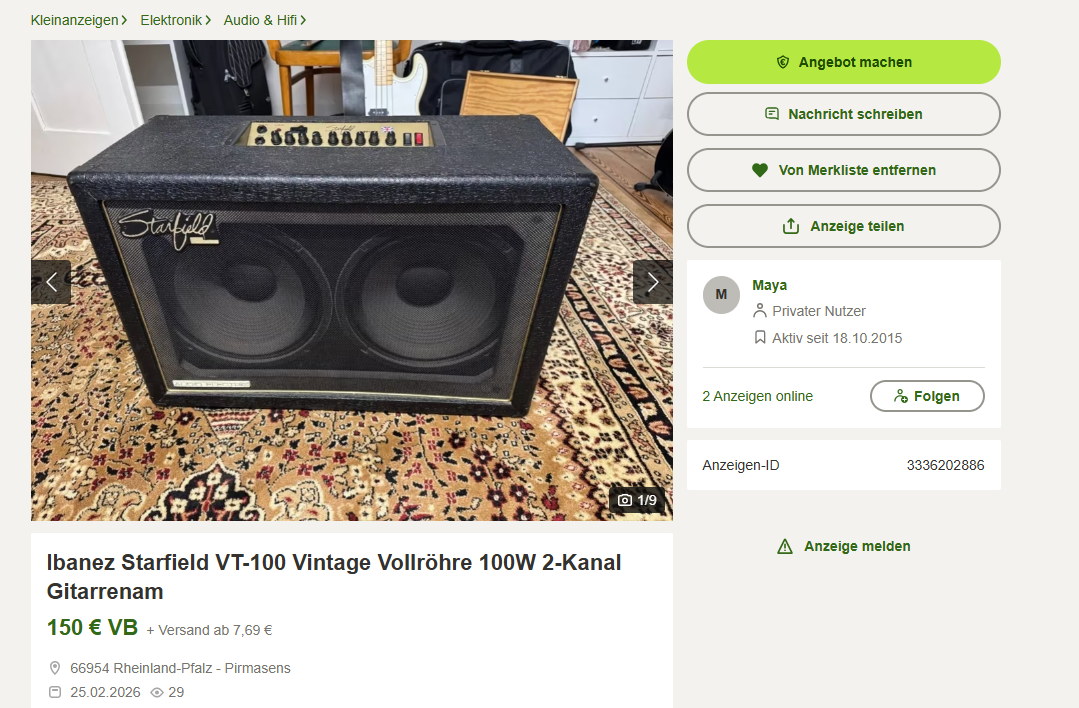1079x708 pixels.
Task: Go to previous photo with left arrow
Action: coord(51,282)
